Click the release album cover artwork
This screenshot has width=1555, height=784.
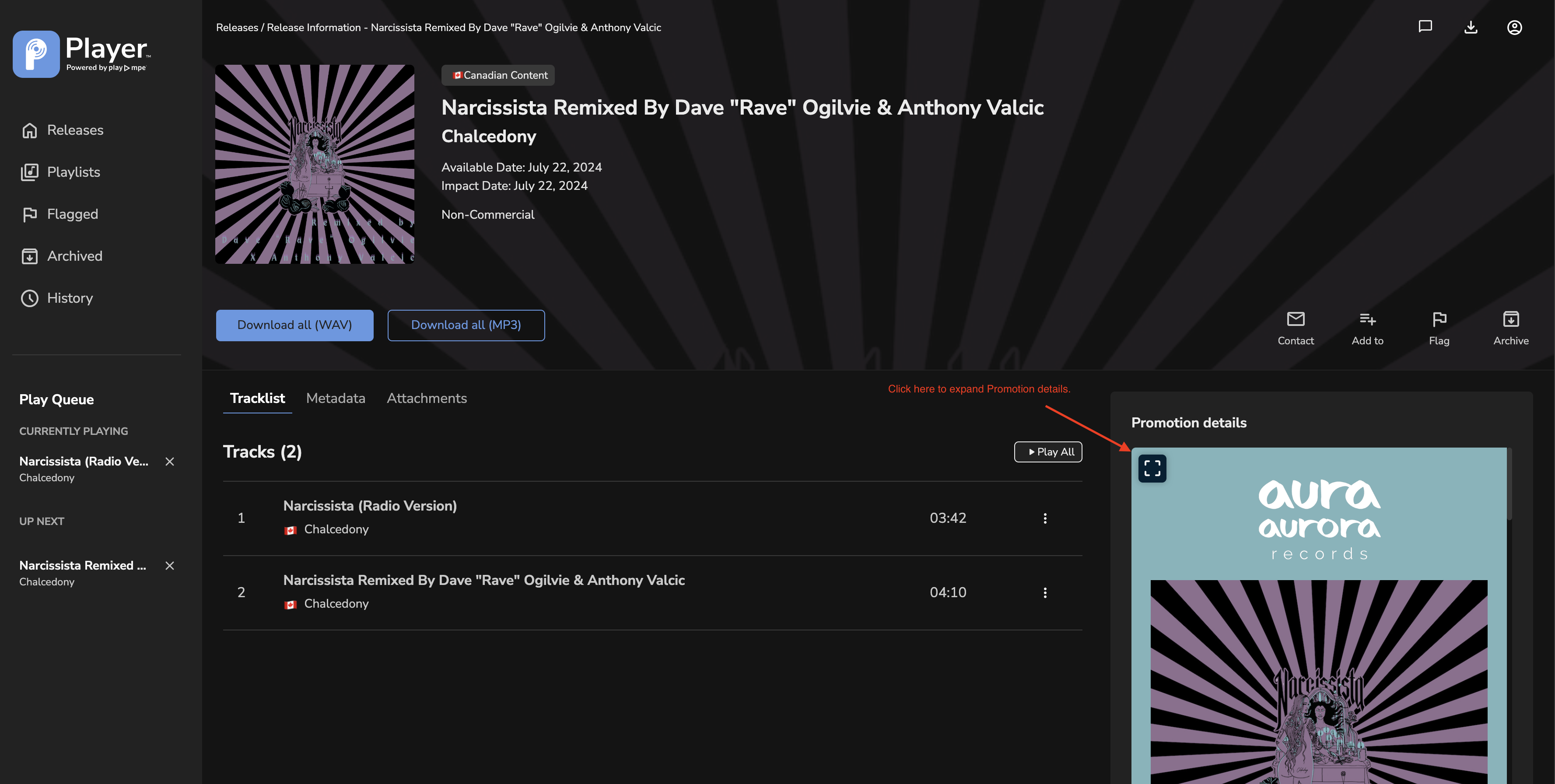[315, 164]
